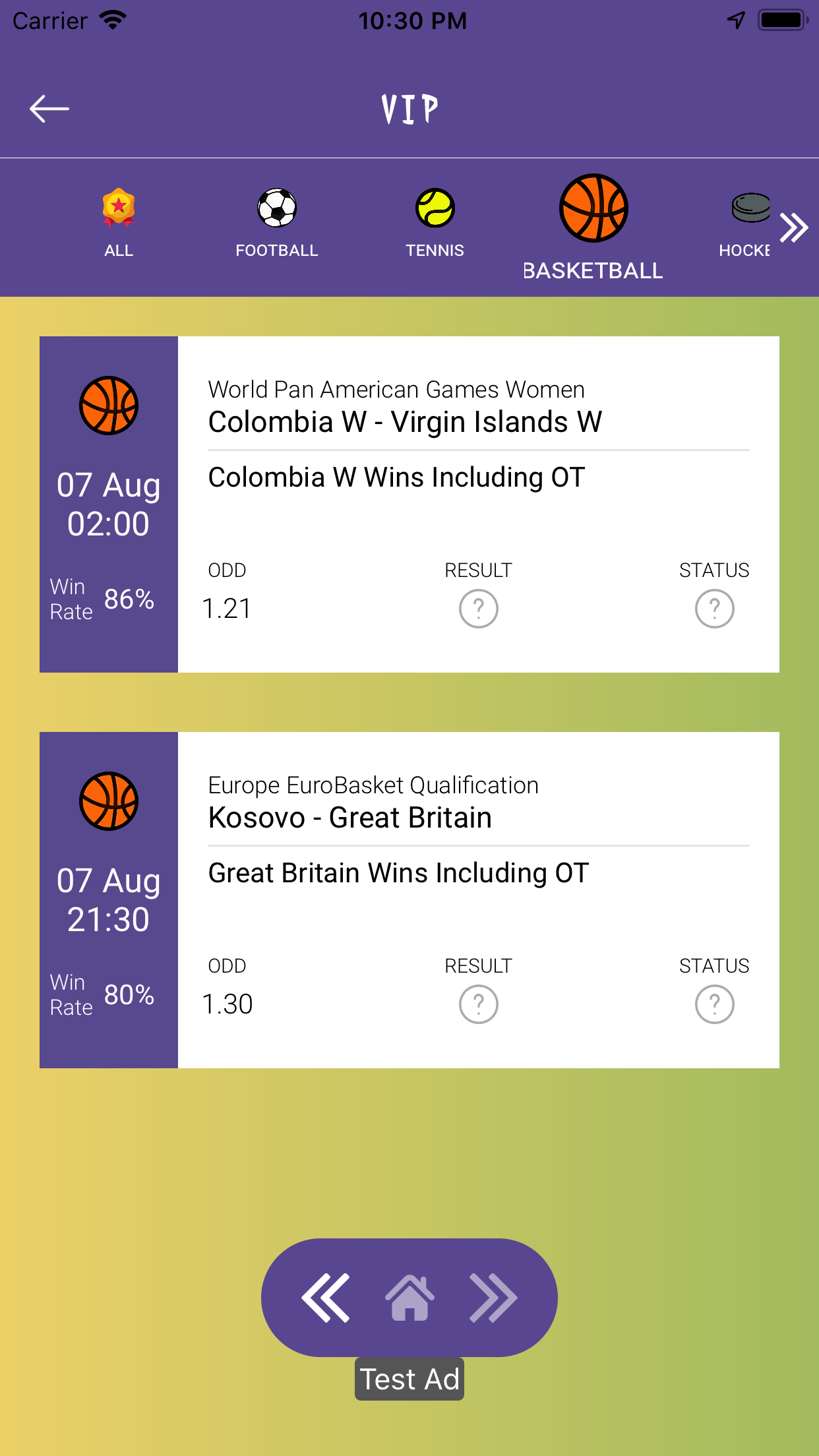The image size is (819, 1456).
Task: Tap the basketball icon on Colombia card
Action: tap(109, 406)
